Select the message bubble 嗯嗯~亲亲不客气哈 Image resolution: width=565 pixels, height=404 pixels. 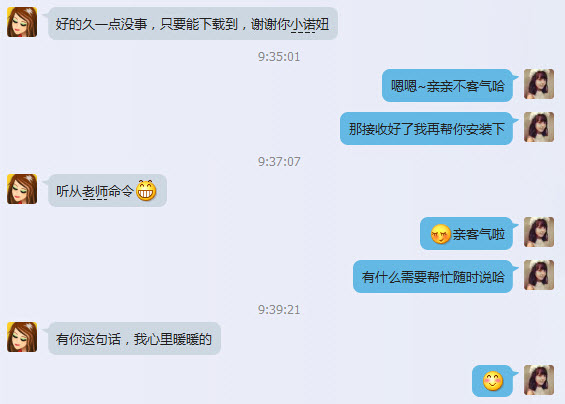[447, 85]
